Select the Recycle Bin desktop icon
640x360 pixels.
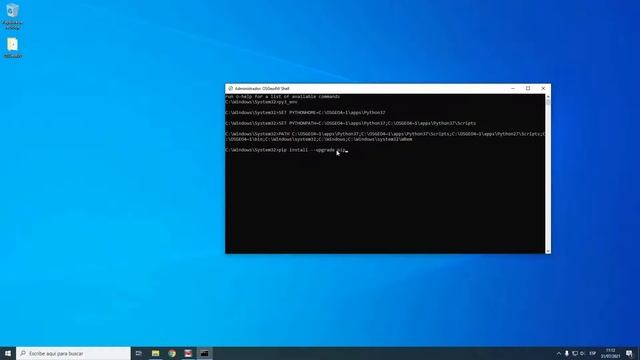pos(13,16)
